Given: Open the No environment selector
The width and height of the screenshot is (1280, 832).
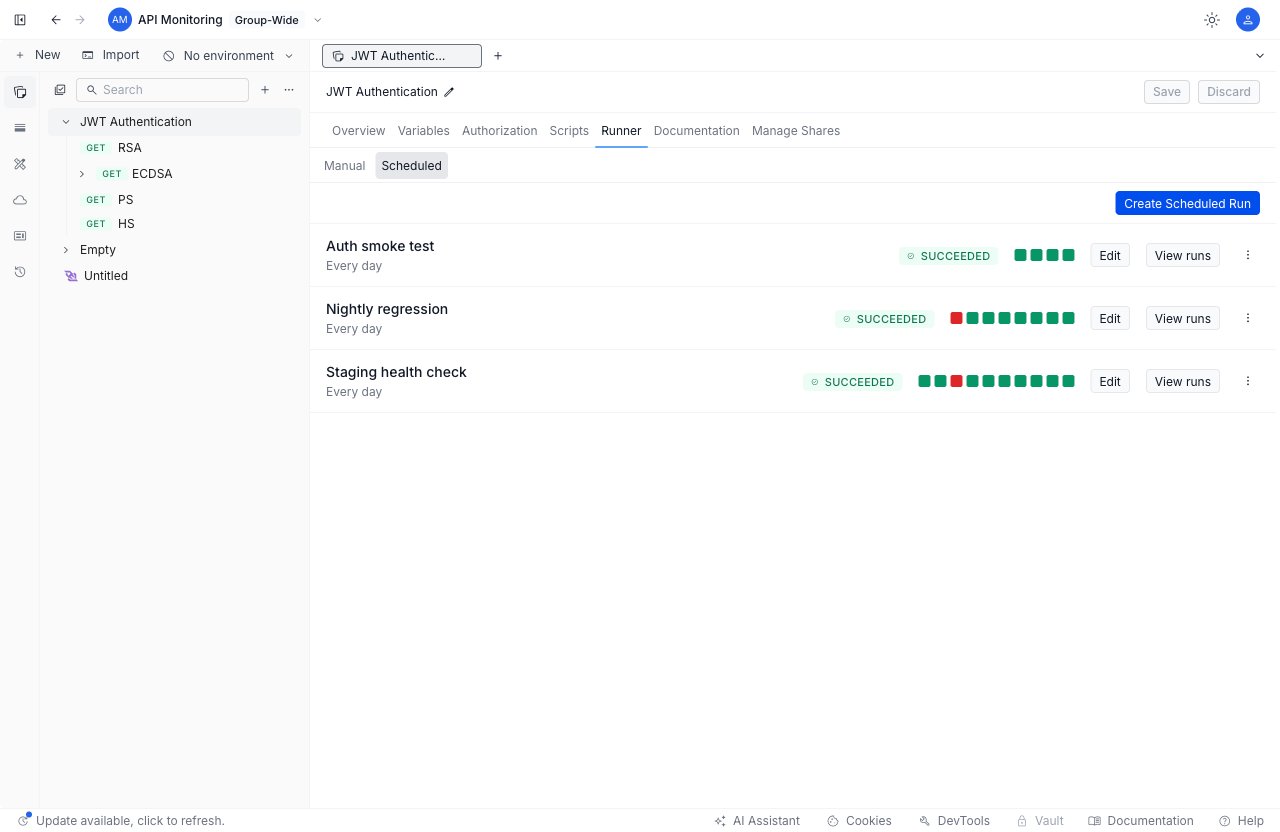Looking at the screenshot, I should [229, 56].
